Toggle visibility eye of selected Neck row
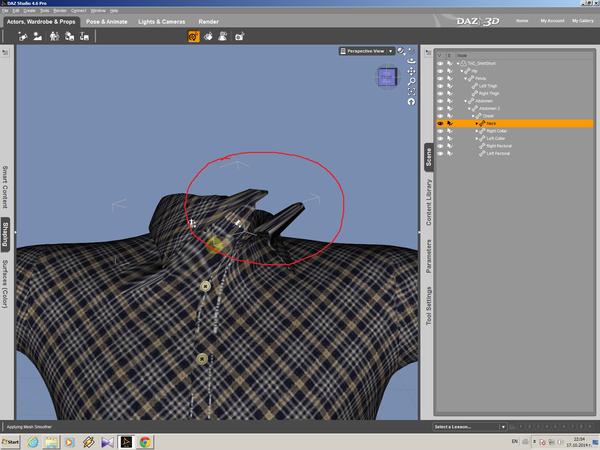Viewport: 600px width, 450px height. point(440,123)
